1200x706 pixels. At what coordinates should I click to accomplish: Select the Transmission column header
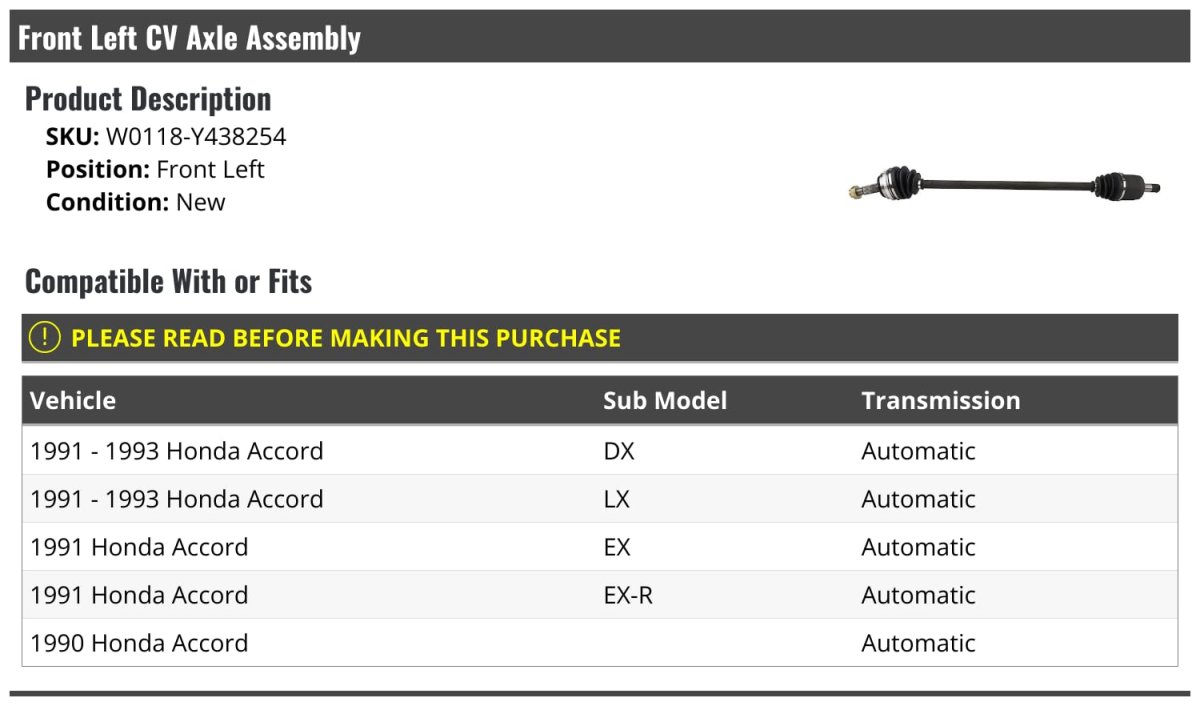click(940, 401)
